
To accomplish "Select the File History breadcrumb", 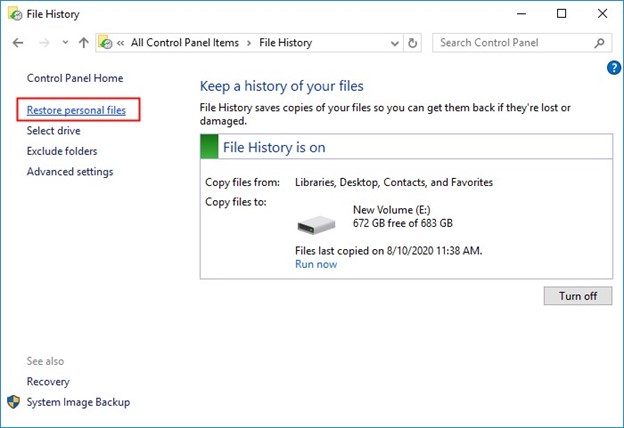I will [x=285, y=43].
